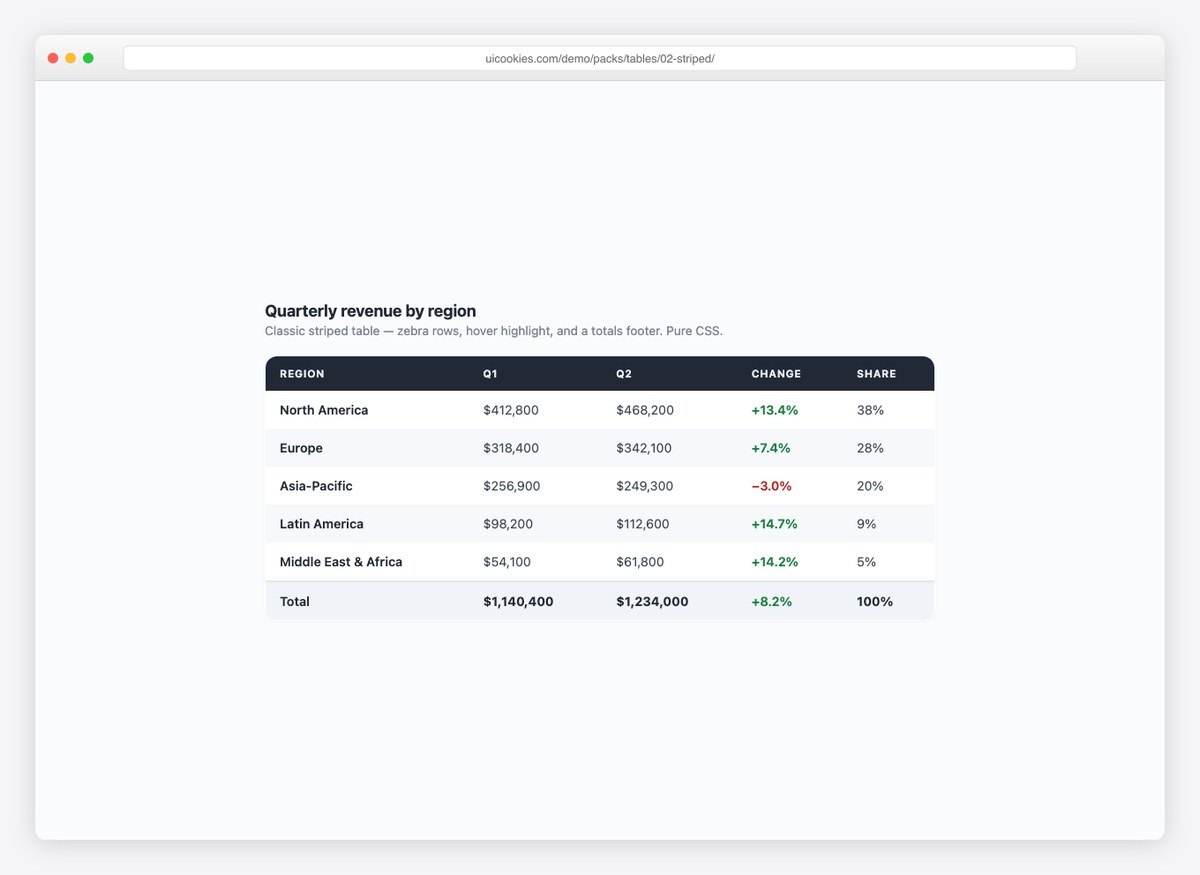Click the 'Classic striped table' description text

tap(494, 331)
